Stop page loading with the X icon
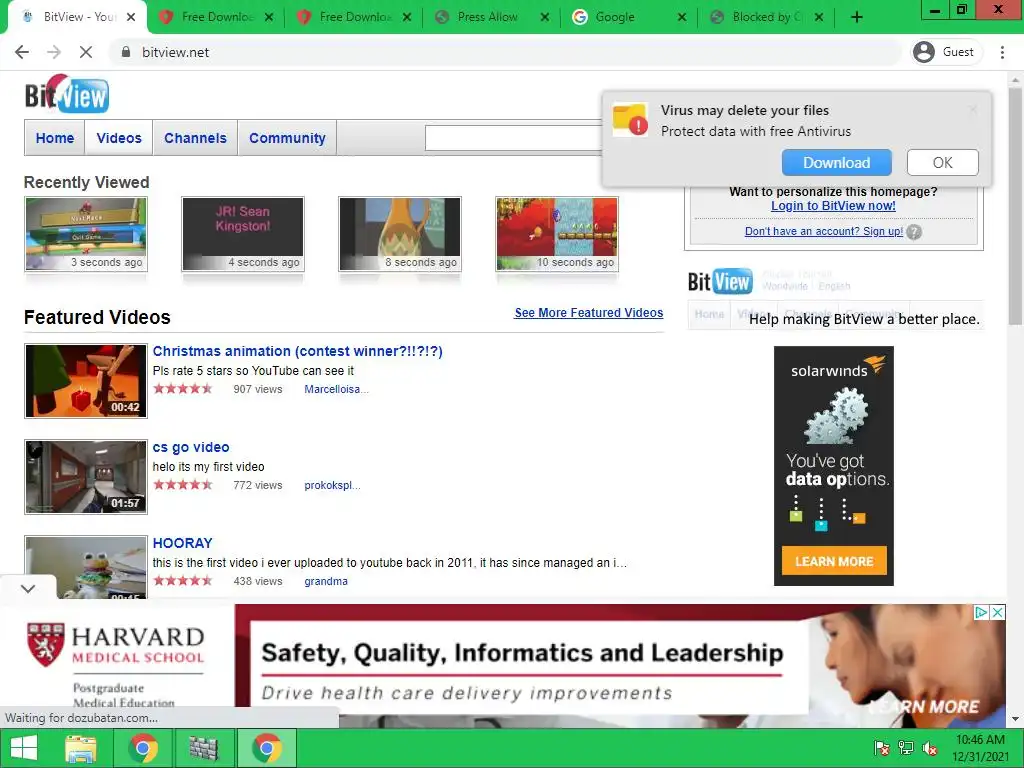The width and height of the screenshot is (1024, 768). click(x=86, y=52)
